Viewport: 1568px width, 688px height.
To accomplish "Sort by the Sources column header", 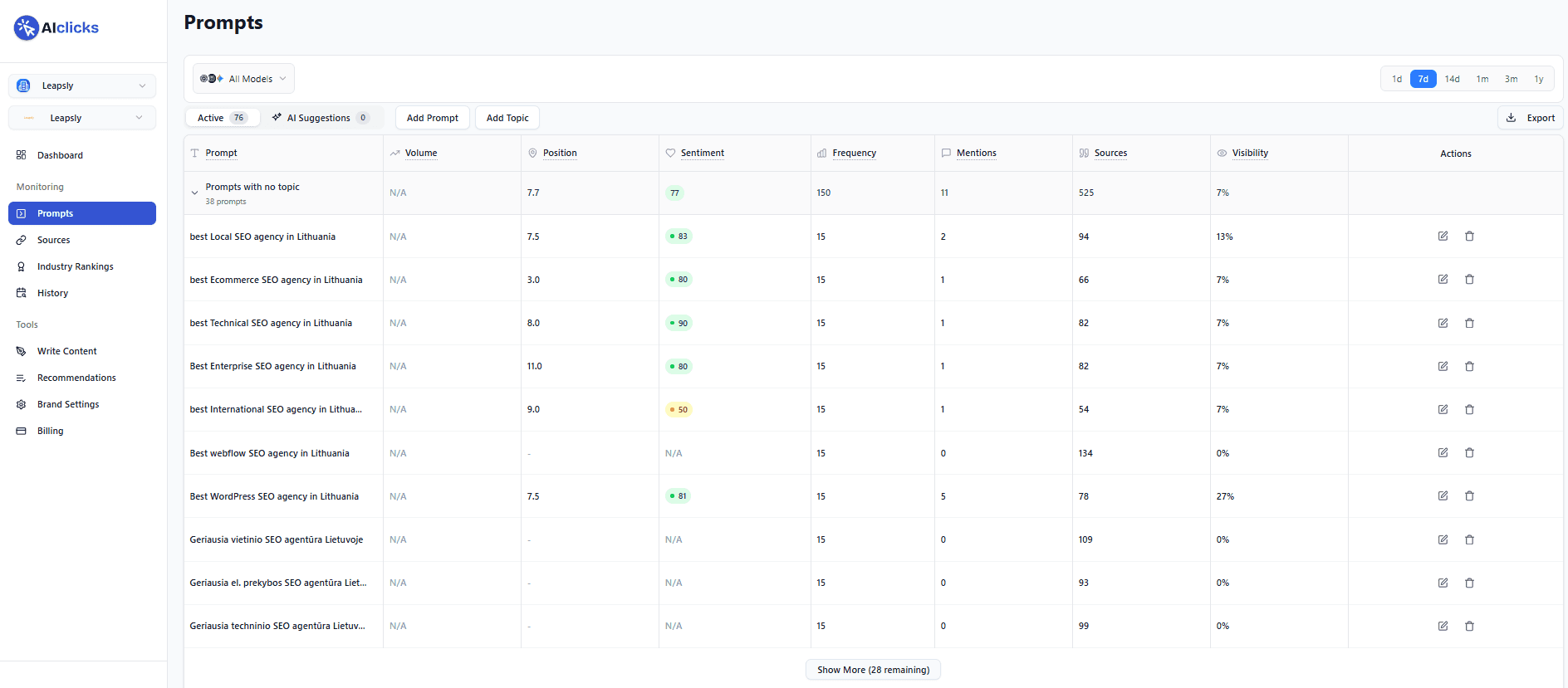I will [1111, 153].
